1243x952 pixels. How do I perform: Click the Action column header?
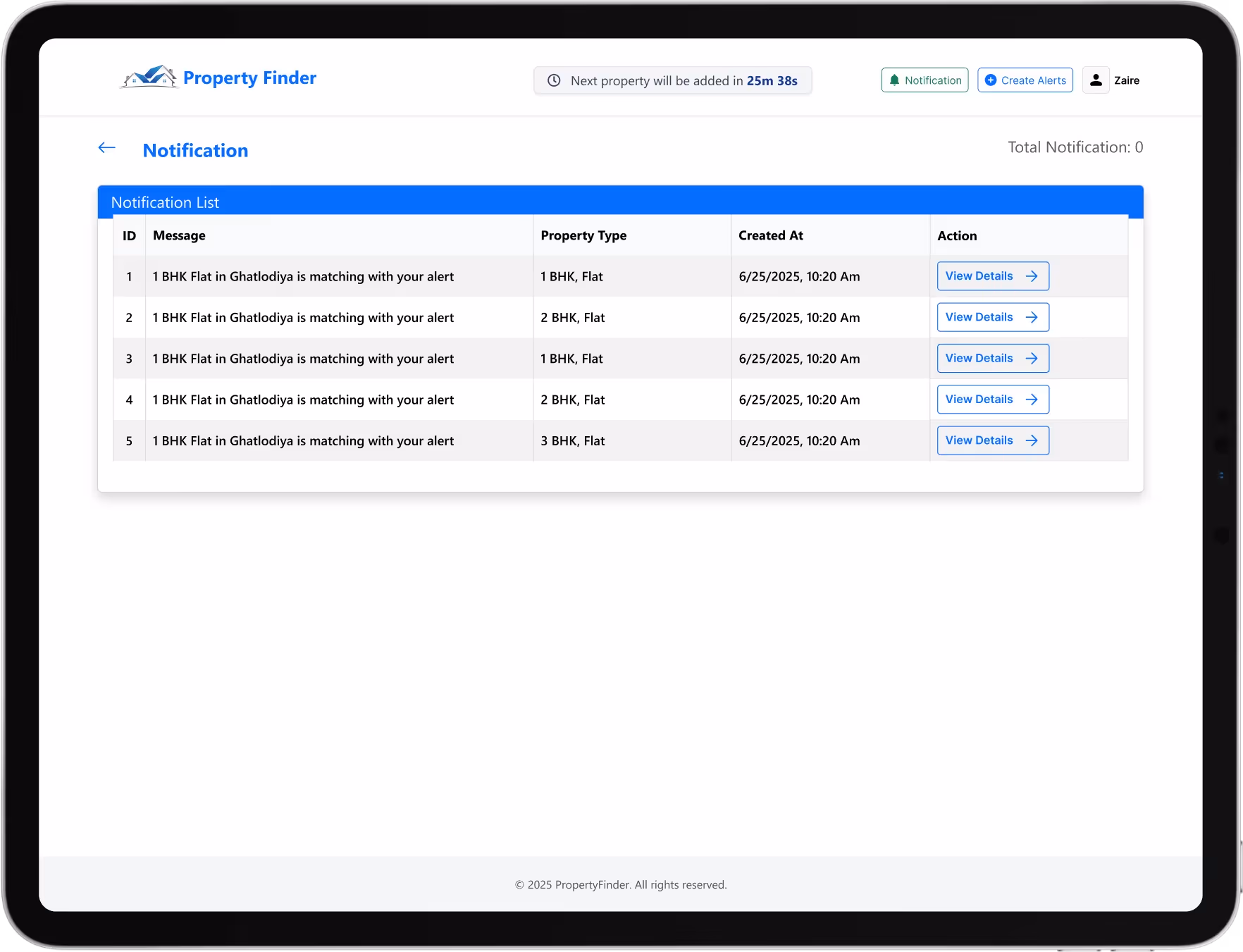coord(957,236)
